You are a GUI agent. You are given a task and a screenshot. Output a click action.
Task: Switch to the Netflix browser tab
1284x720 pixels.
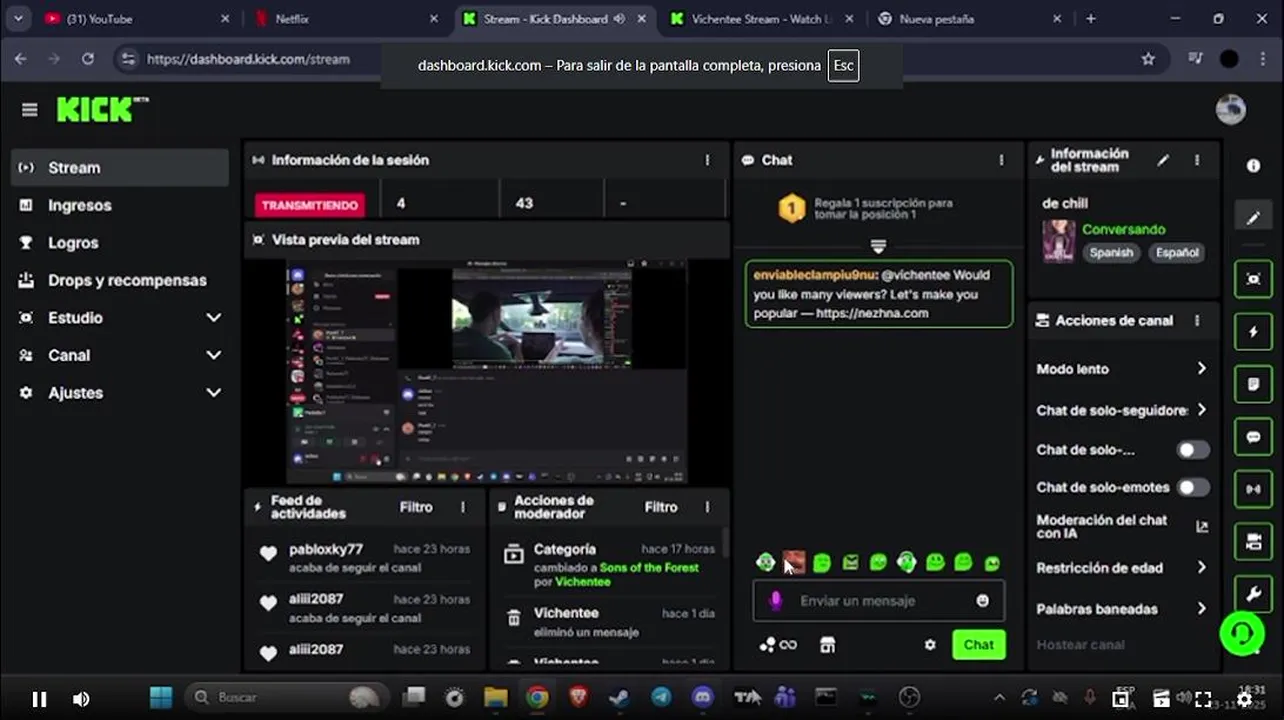345,18
